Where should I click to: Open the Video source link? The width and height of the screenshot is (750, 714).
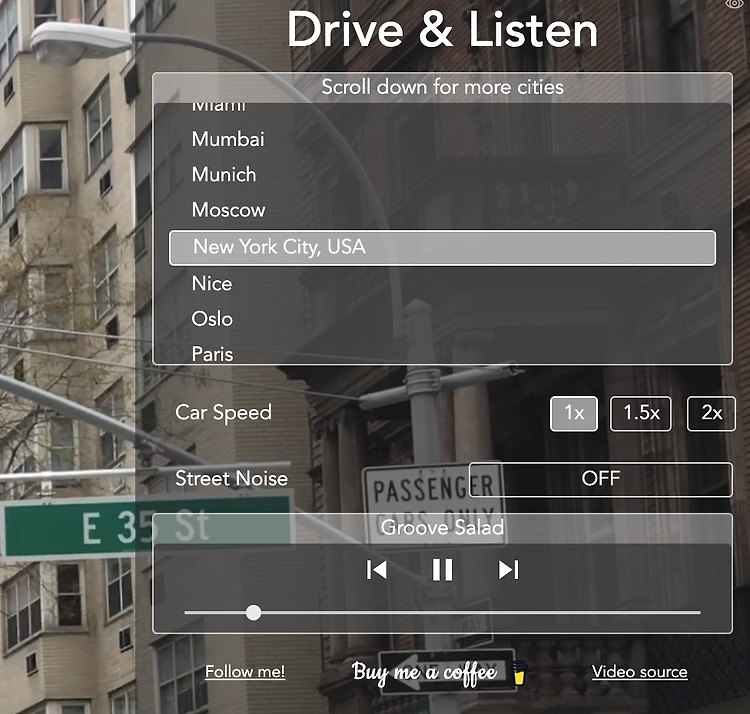click(640, 672)
